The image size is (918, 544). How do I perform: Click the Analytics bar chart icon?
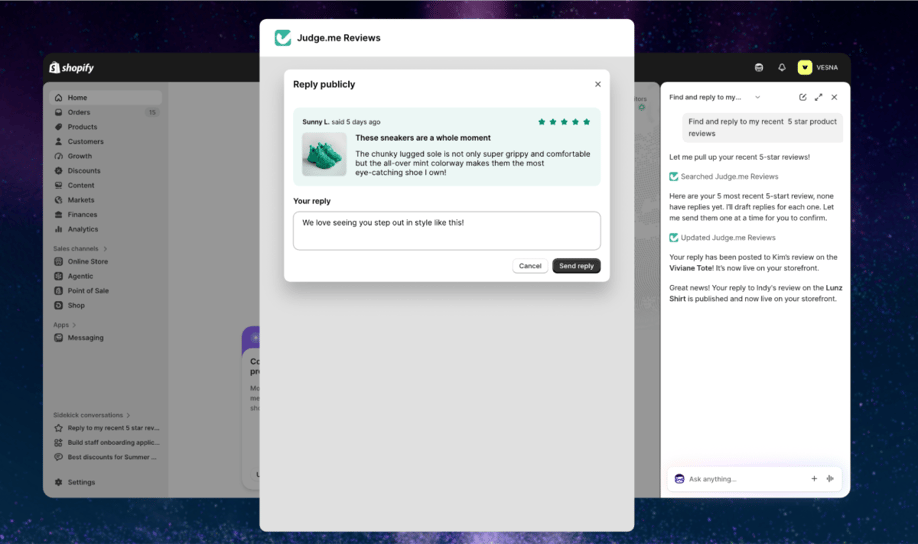59,230
